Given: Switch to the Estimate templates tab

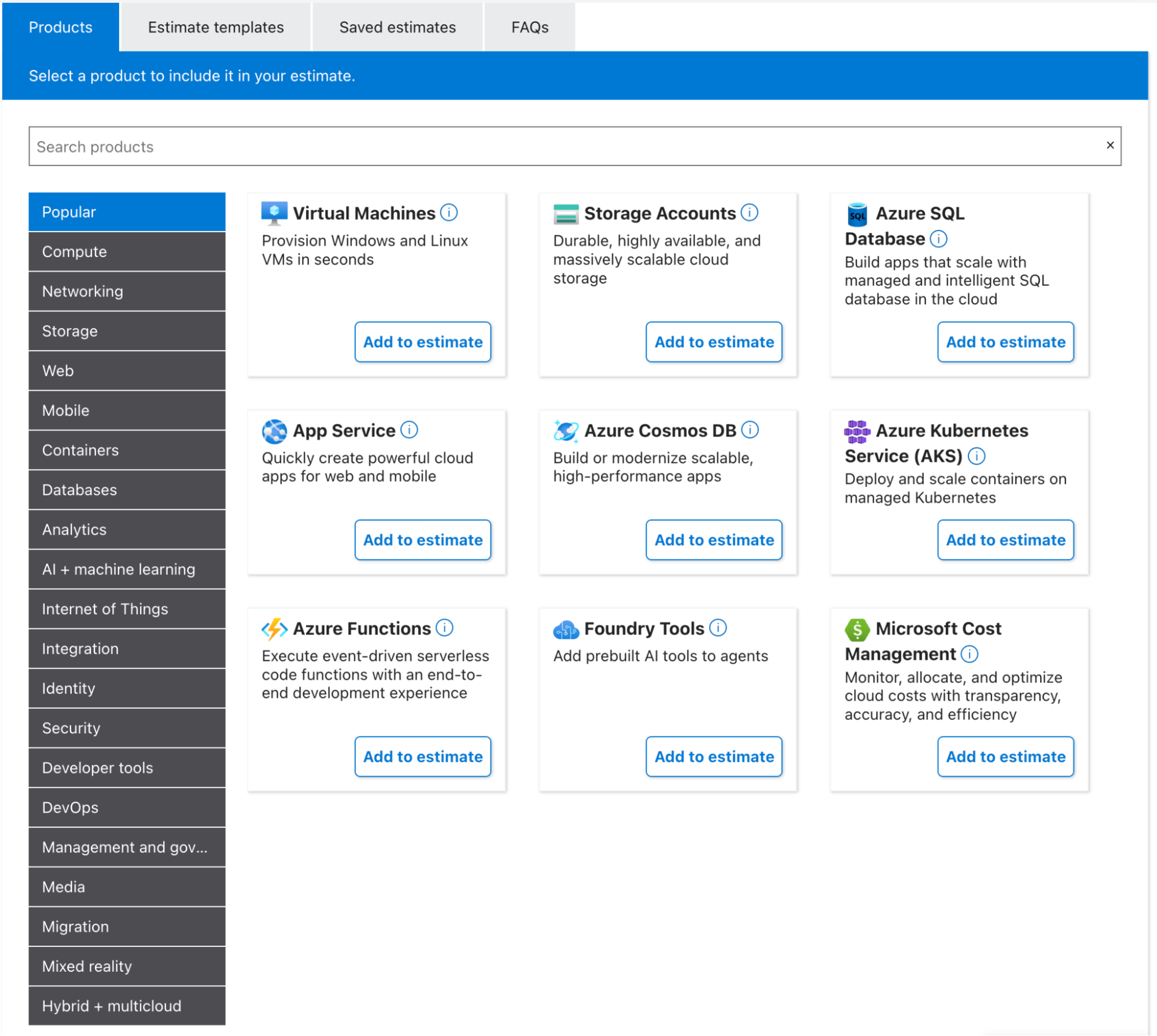Looking at the screenshot, I should (x=215, y=27).
